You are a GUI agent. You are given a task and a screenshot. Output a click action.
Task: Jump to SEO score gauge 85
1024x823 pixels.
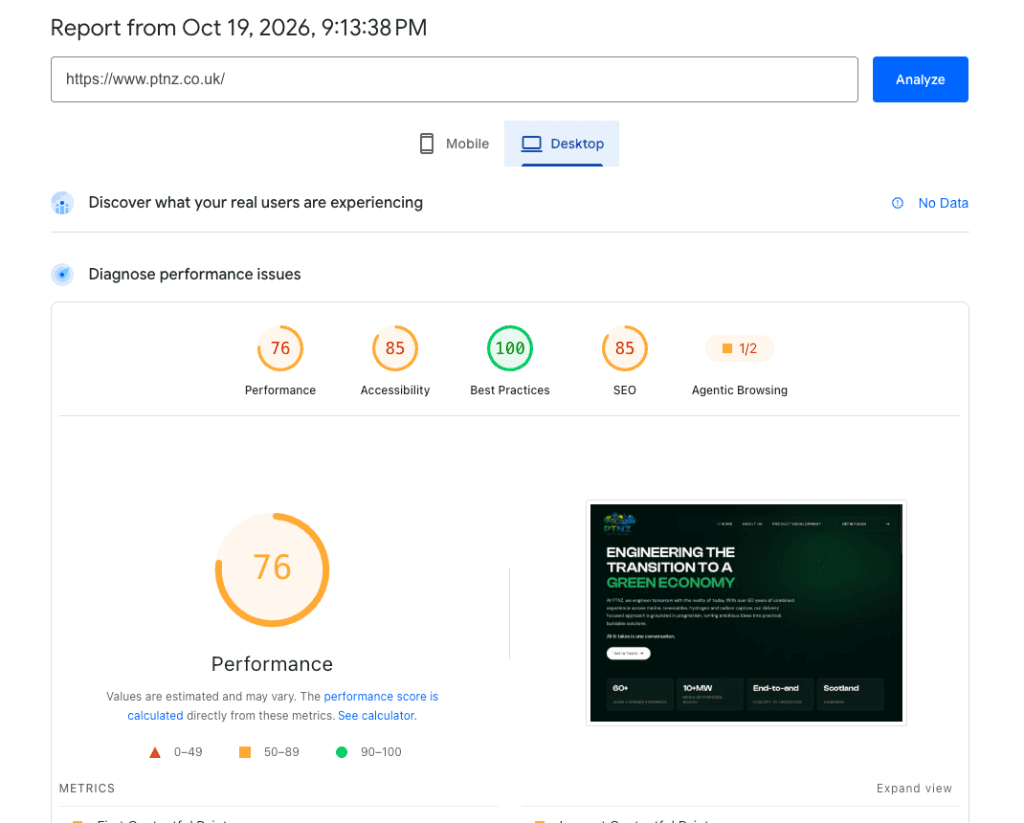624,348
